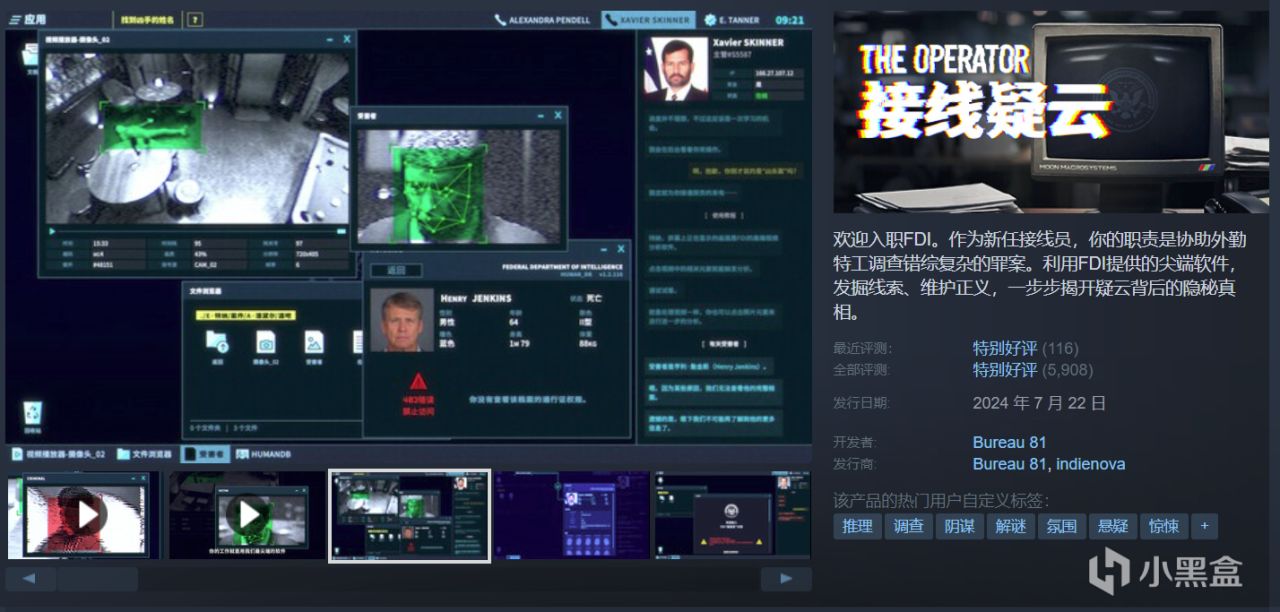Image resolution: width=1280 pixels, height=612 pixels.
Task: Click the 调查 tag
Action: 908,526
